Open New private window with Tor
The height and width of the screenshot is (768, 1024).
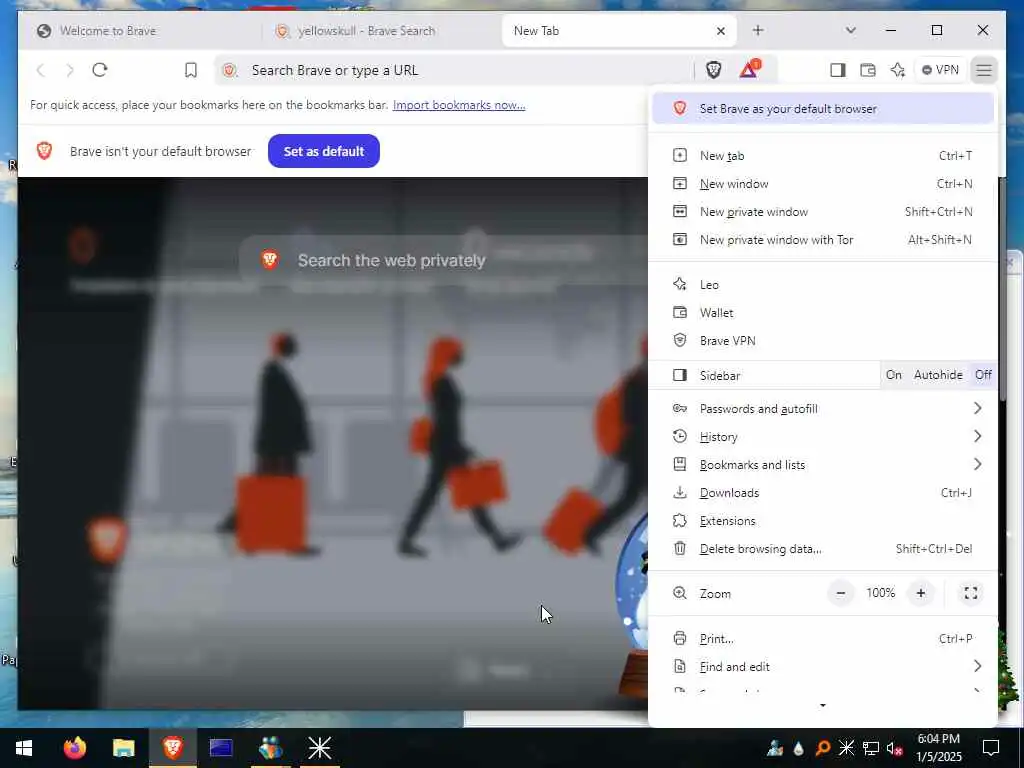pos(823,240)
